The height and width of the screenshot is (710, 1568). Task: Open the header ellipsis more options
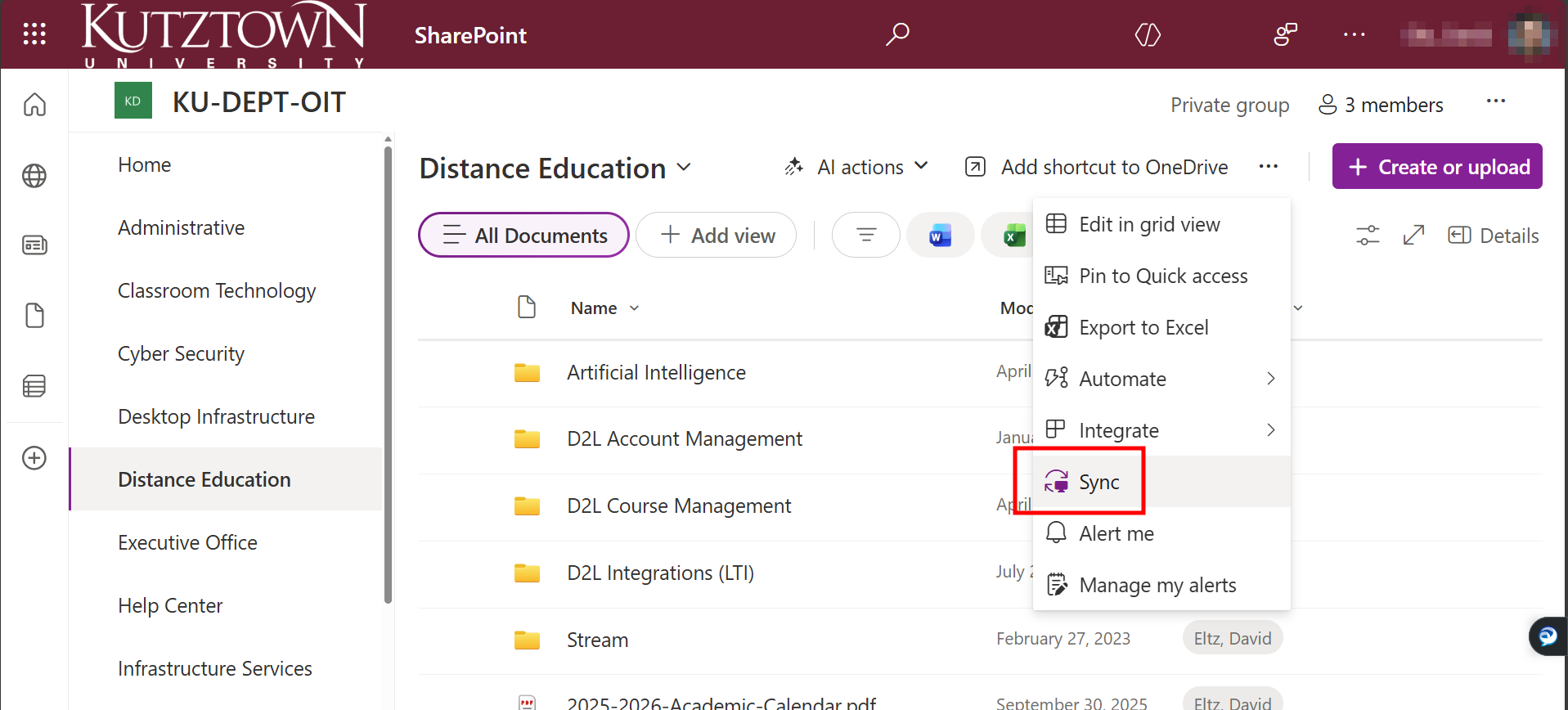coord(1354,34)
